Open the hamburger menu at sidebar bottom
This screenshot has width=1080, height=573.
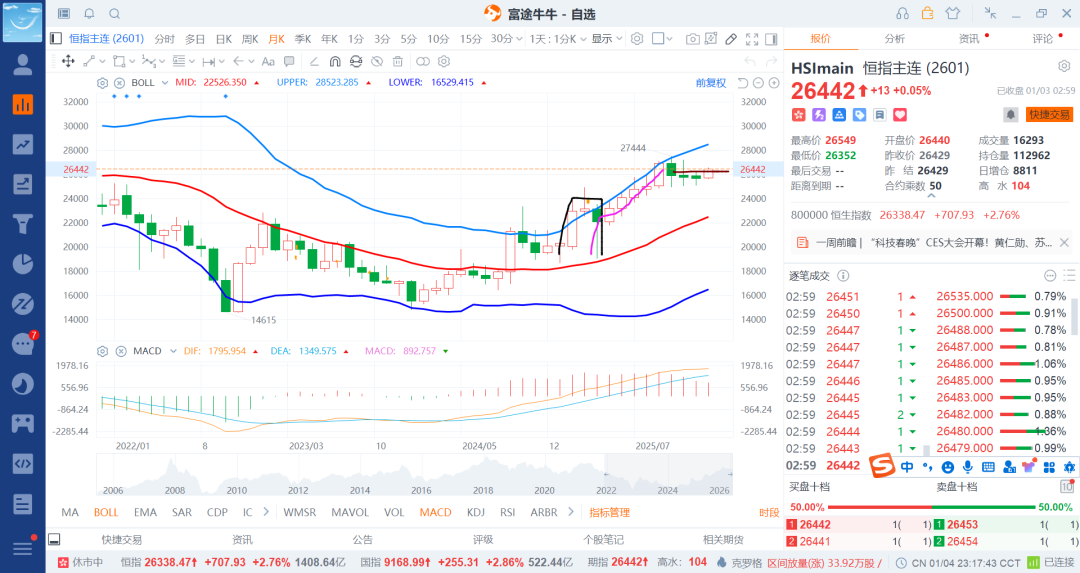pyautogui.click(x=23, y=548)
